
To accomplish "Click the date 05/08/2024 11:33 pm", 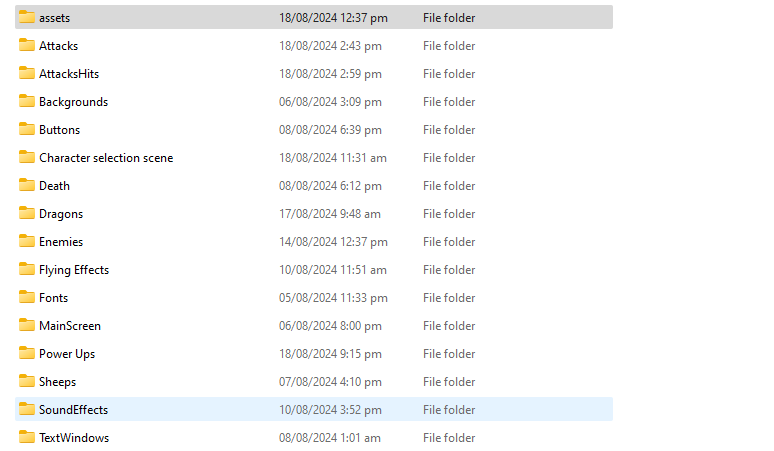I will pos(333,298).
